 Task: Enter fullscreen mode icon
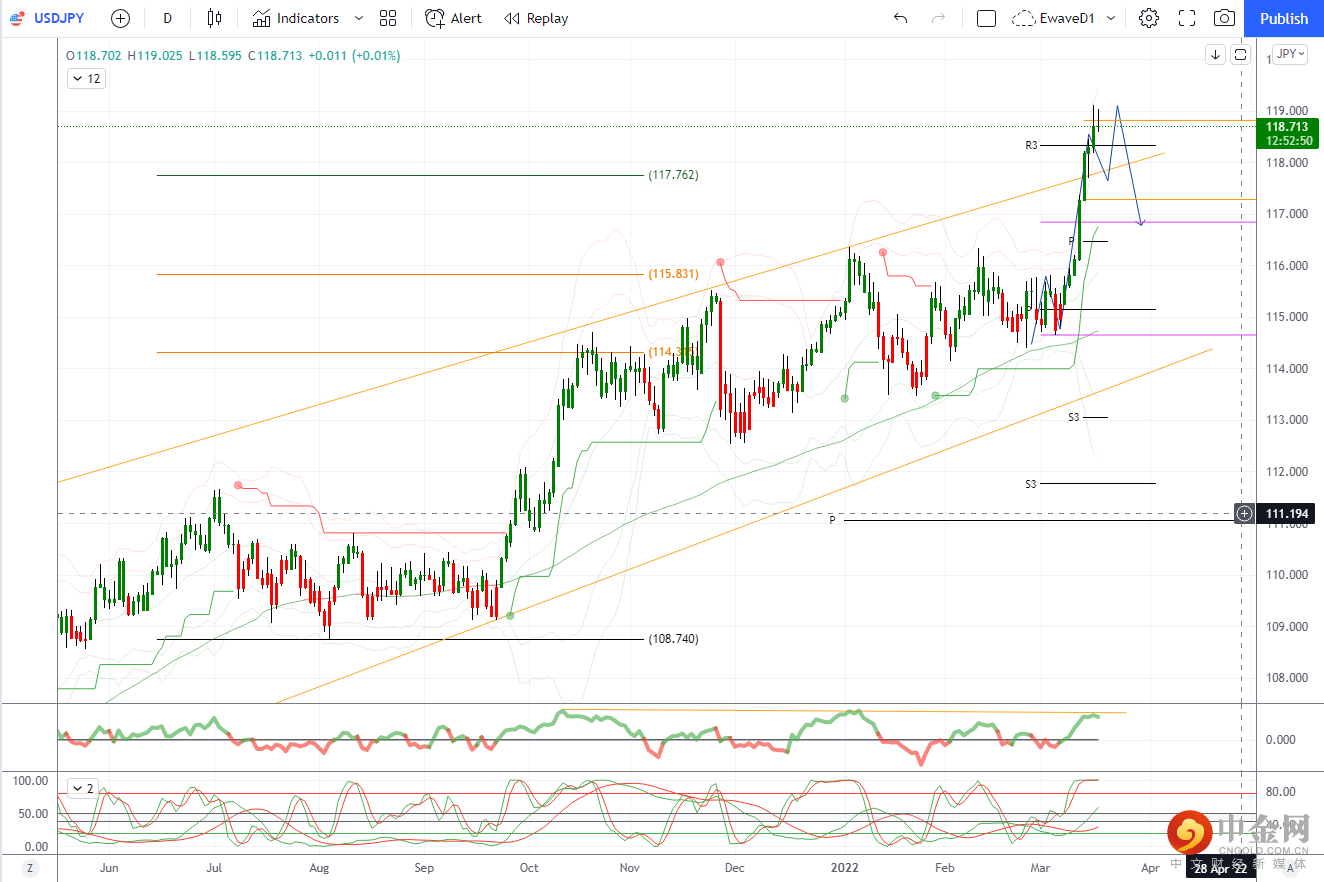[1187, 18]
